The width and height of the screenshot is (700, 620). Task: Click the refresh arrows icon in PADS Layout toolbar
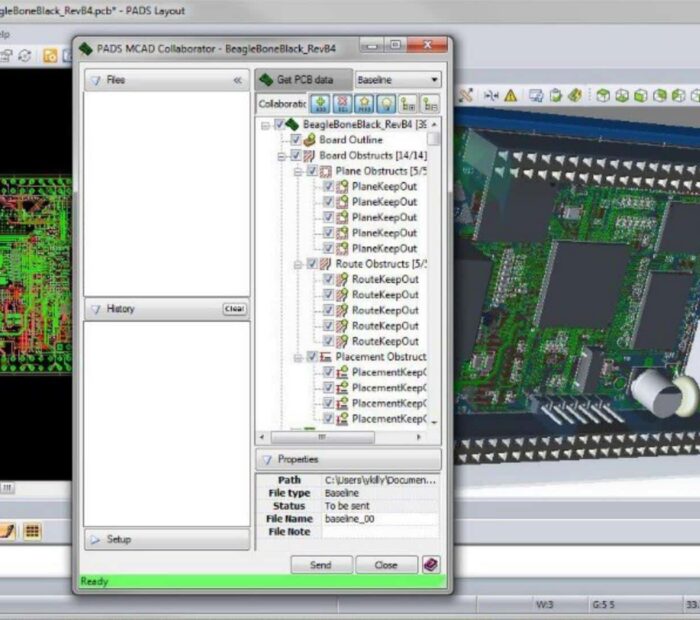(x=25, y=56)
